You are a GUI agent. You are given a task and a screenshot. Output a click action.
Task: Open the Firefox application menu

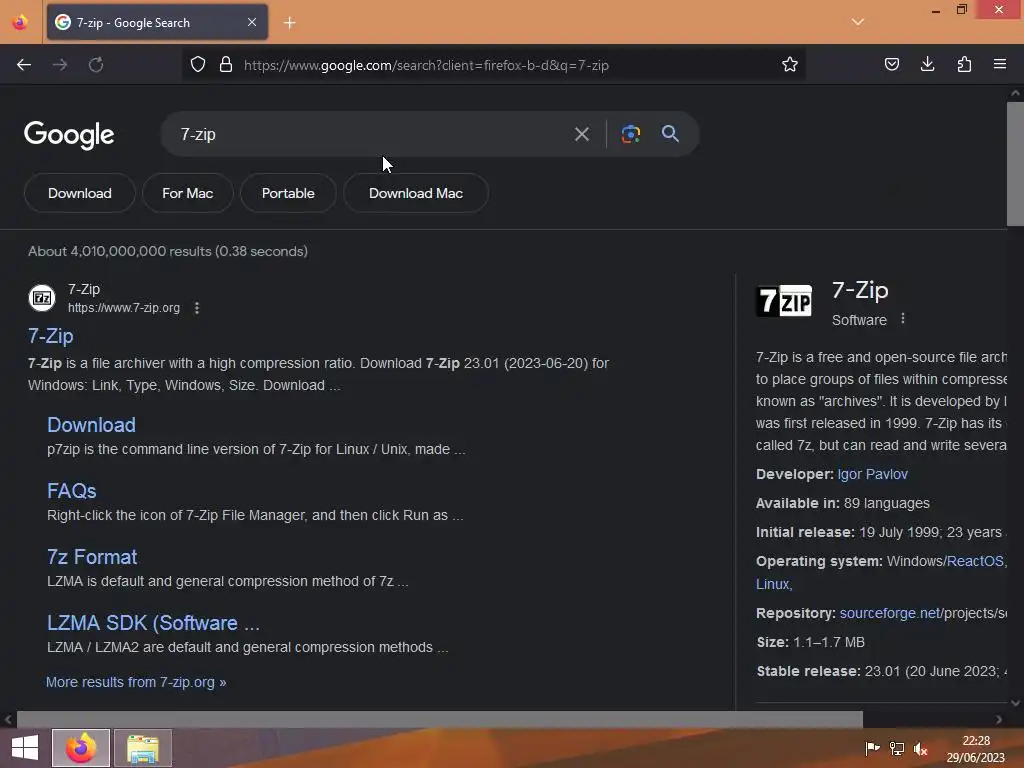[1000, 65]
